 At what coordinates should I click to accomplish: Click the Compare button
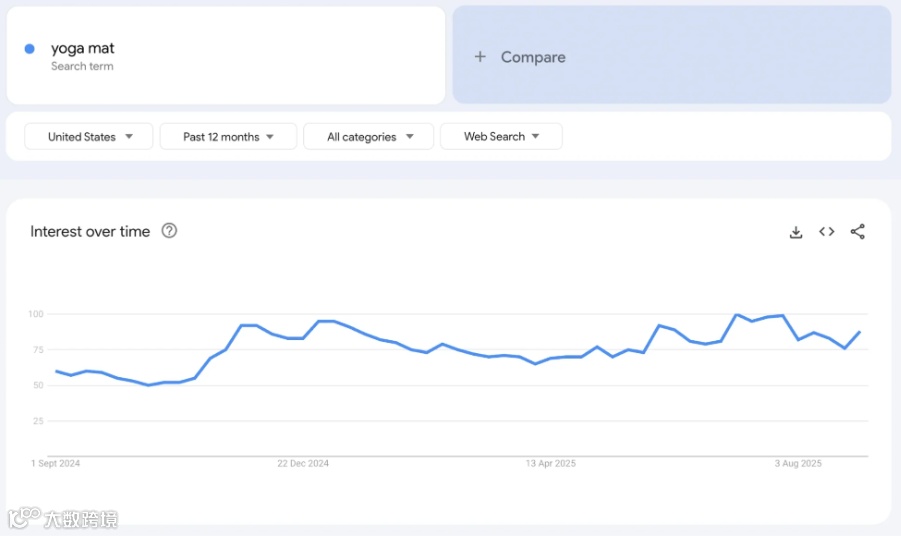click(x=533, y=57)
